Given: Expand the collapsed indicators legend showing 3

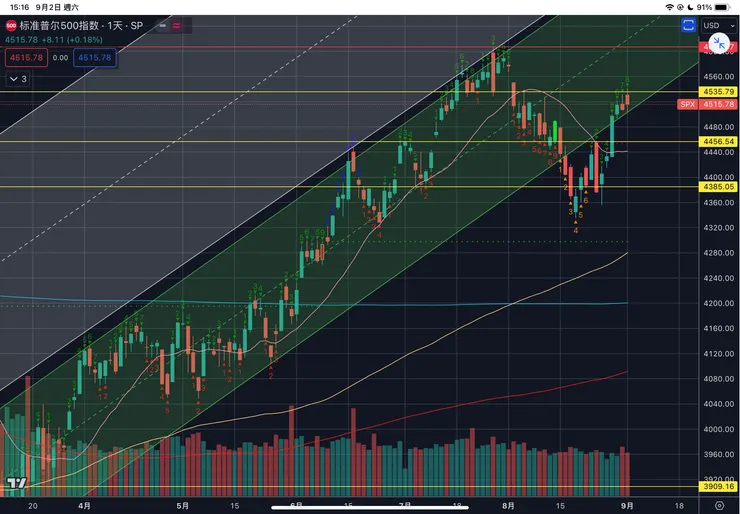Looking at the screenshot, I should 19,78.
